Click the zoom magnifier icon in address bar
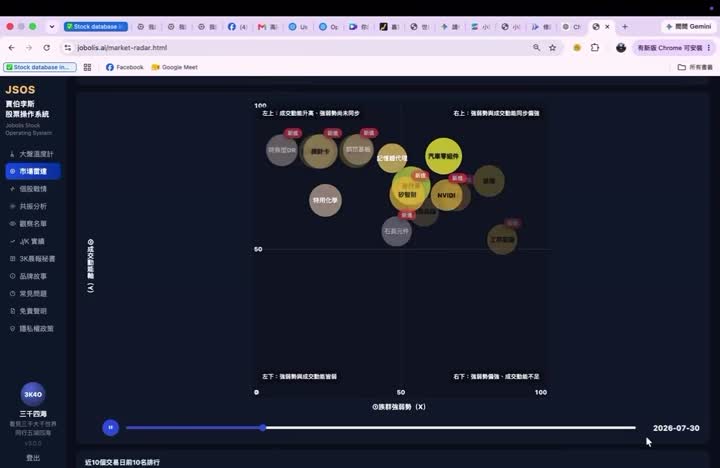 coord(536,47)
